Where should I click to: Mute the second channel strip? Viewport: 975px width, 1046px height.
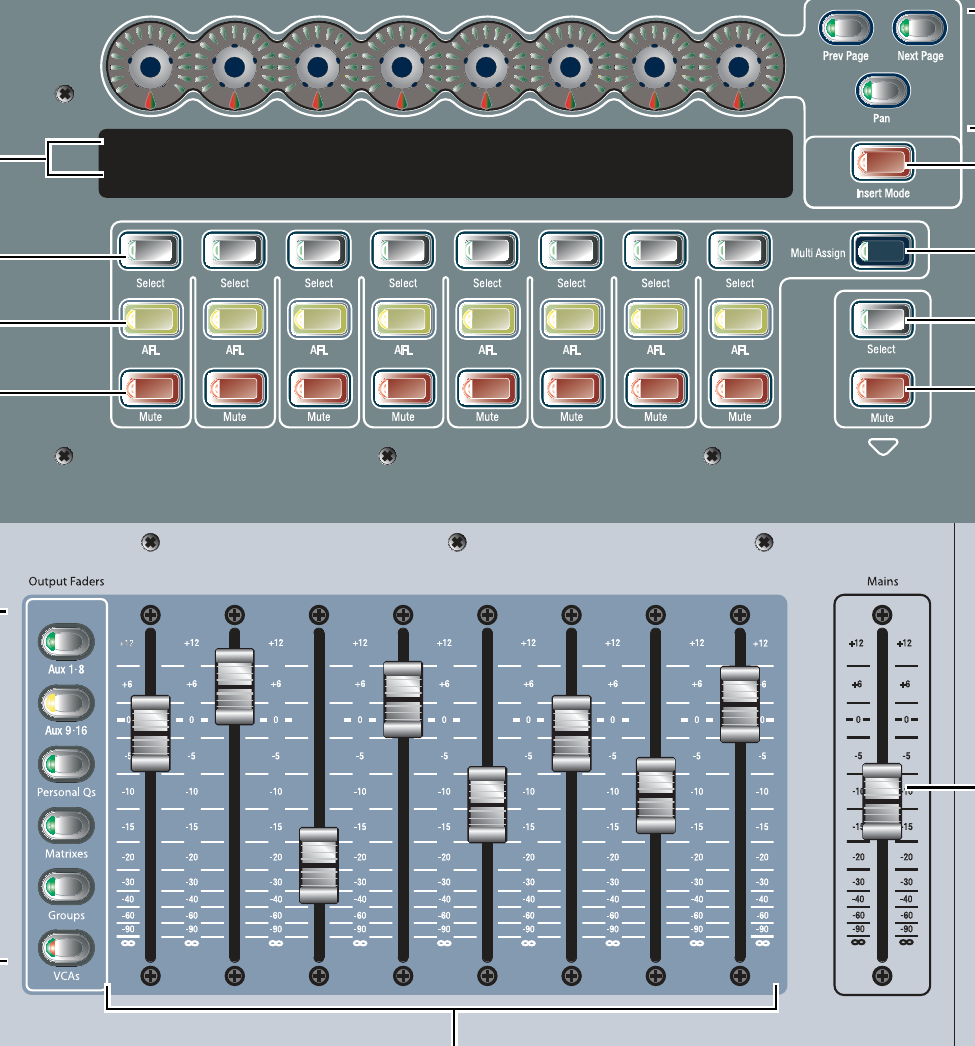coord(235,388)
